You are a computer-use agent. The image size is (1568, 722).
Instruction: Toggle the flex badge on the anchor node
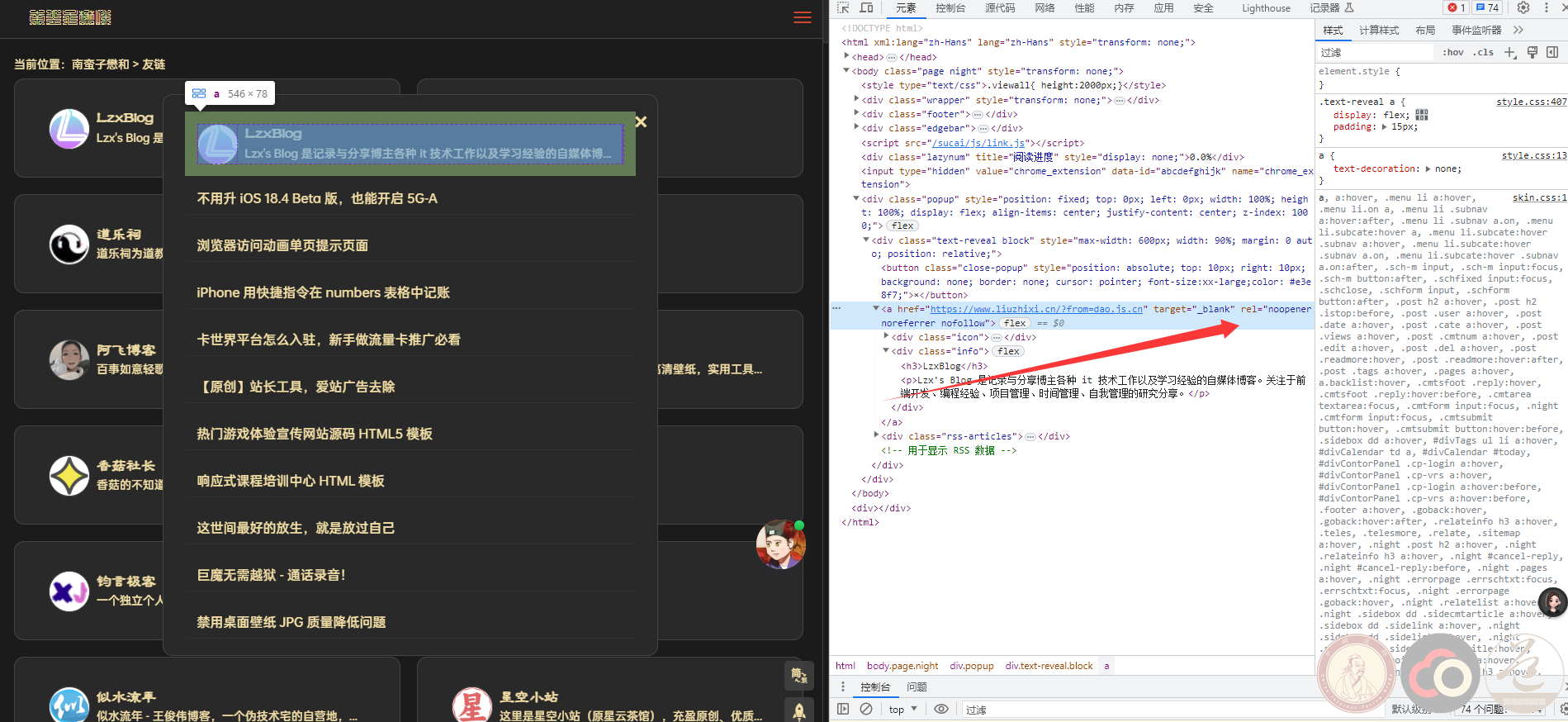[1015, 323]
